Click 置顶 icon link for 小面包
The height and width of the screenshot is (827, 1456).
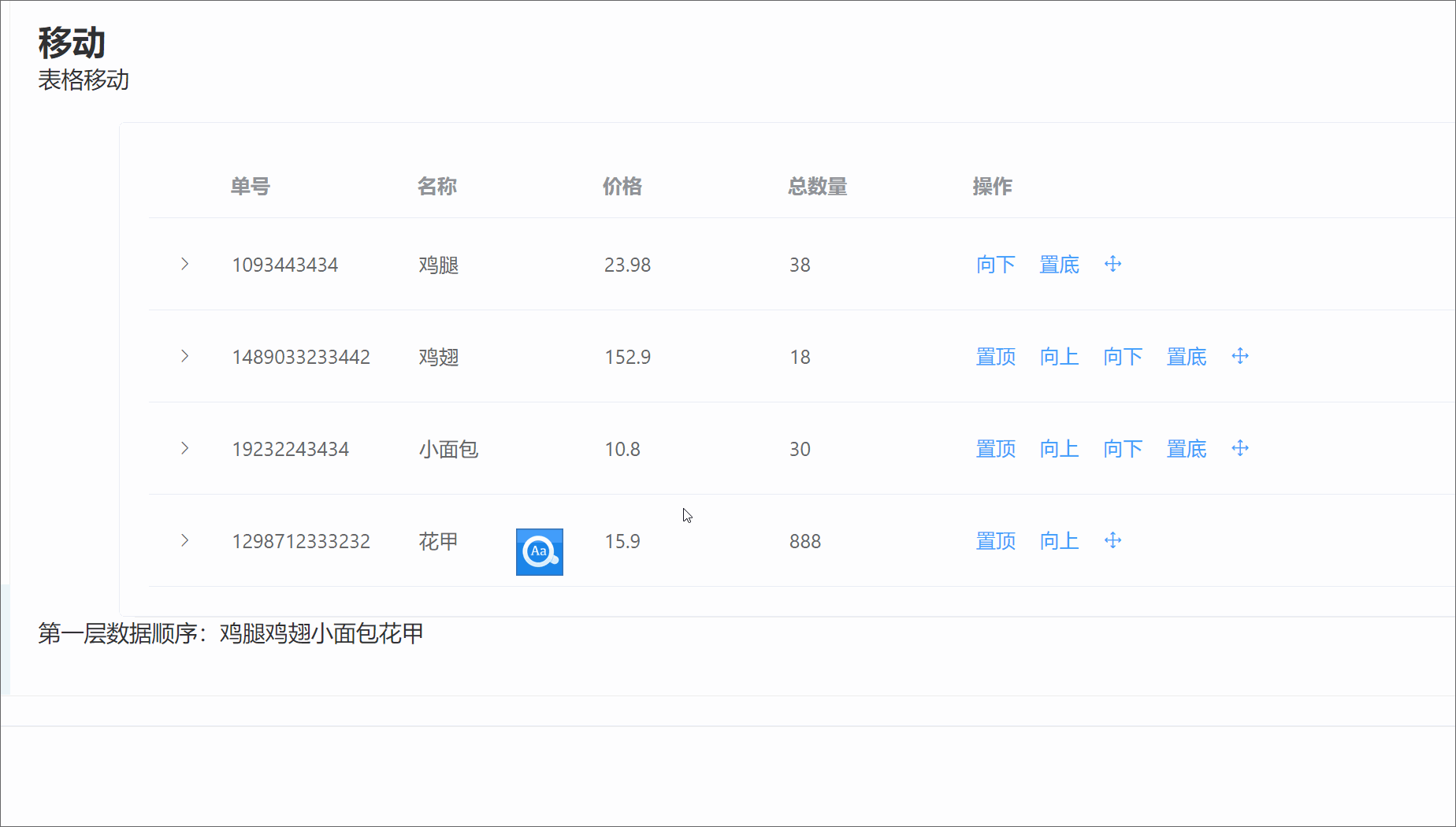pos(995,448)
